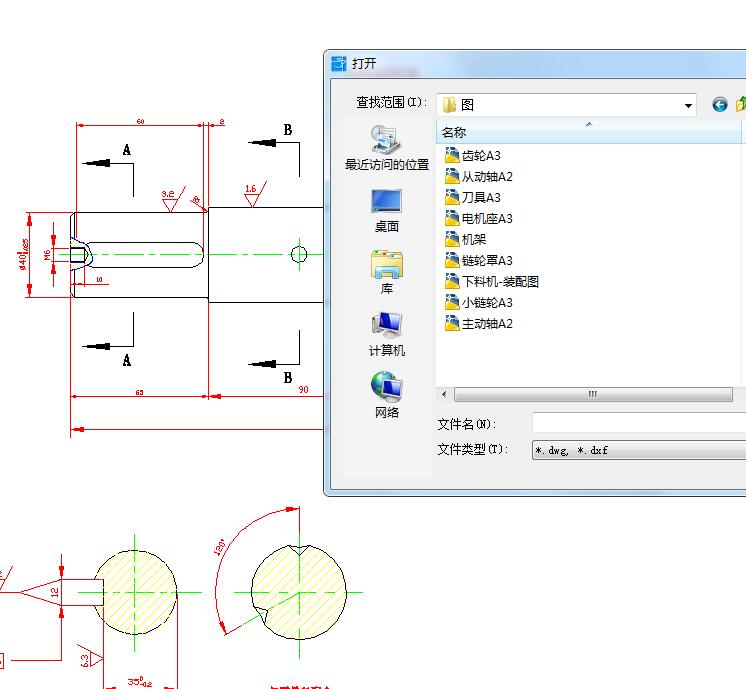The height and width of the screenshot is (689, 746).
Task: Click the left scroll arrow of file list
Action: (x=444, y=394)
